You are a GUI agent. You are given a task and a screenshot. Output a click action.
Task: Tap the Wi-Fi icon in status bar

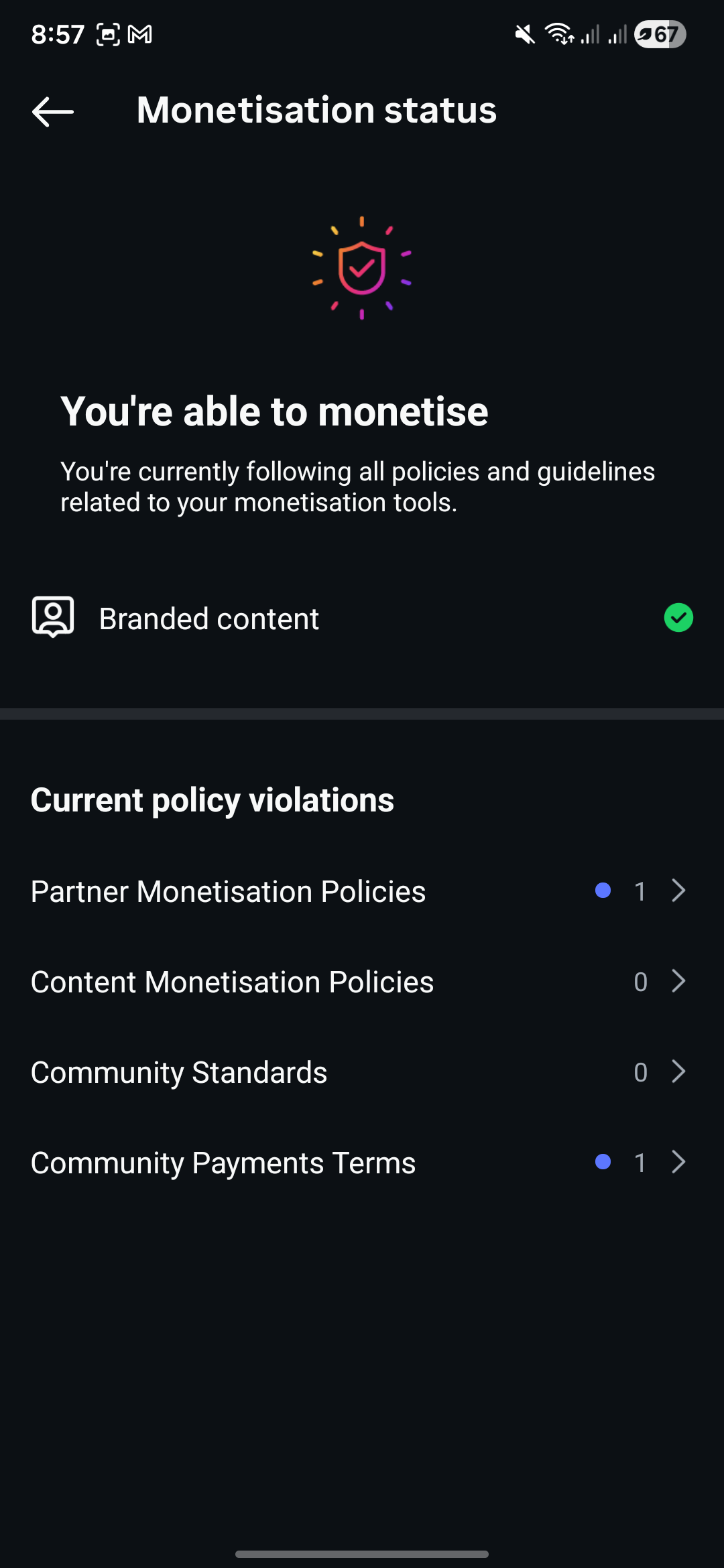[558, 34]
